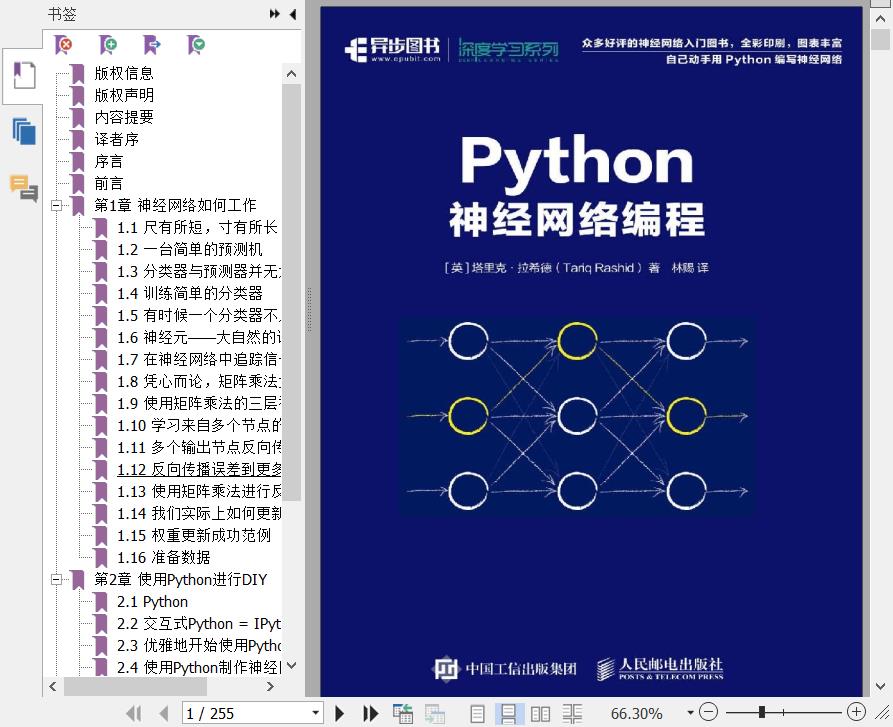893x727 pixels.
Task: Click bookmark panel scroll left arrow
Action: pos(53,687)
